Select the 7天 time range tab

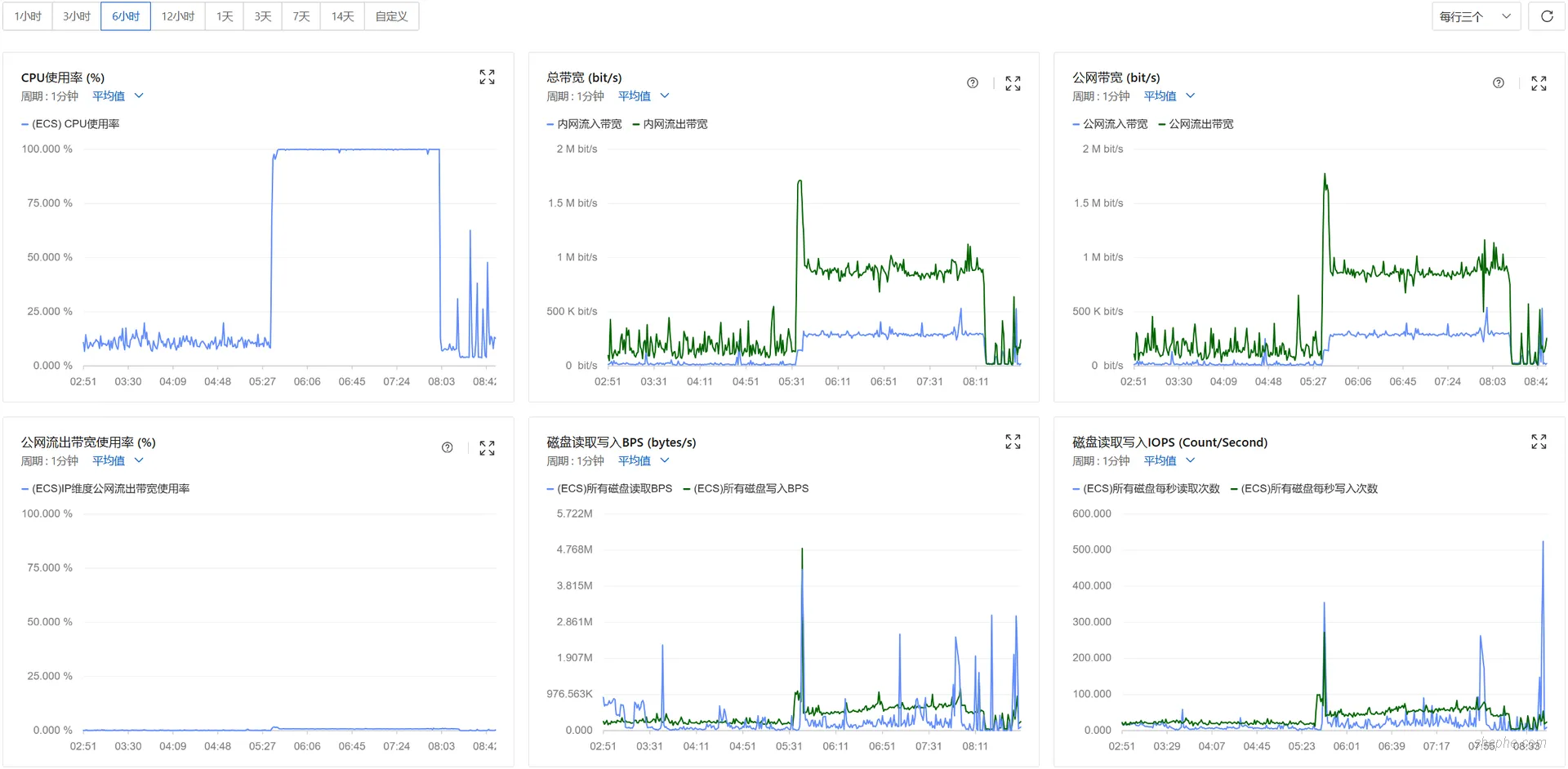coord(301,16)
